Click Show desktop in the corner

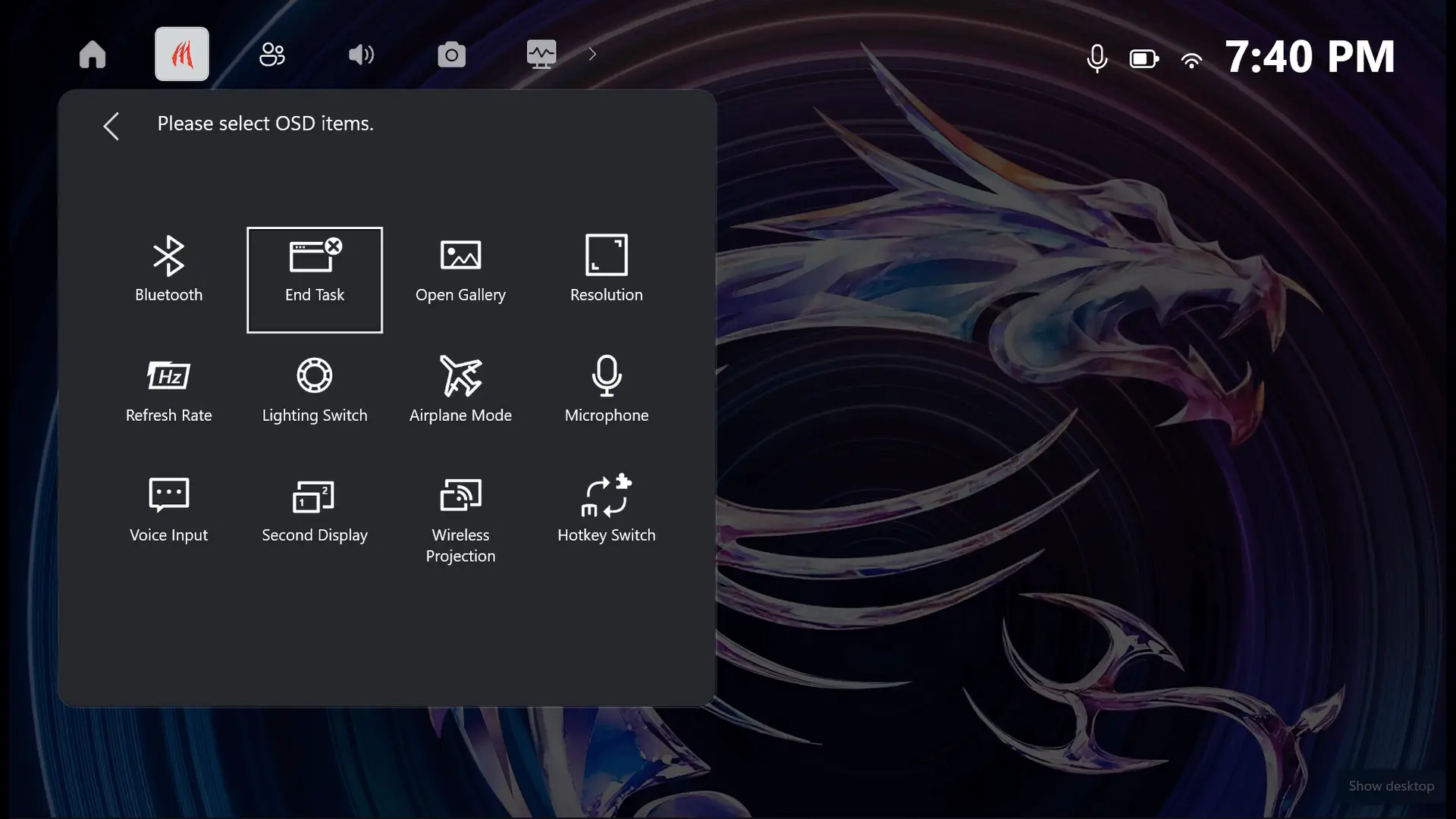pyautogui.click(x=1391, y=786)
